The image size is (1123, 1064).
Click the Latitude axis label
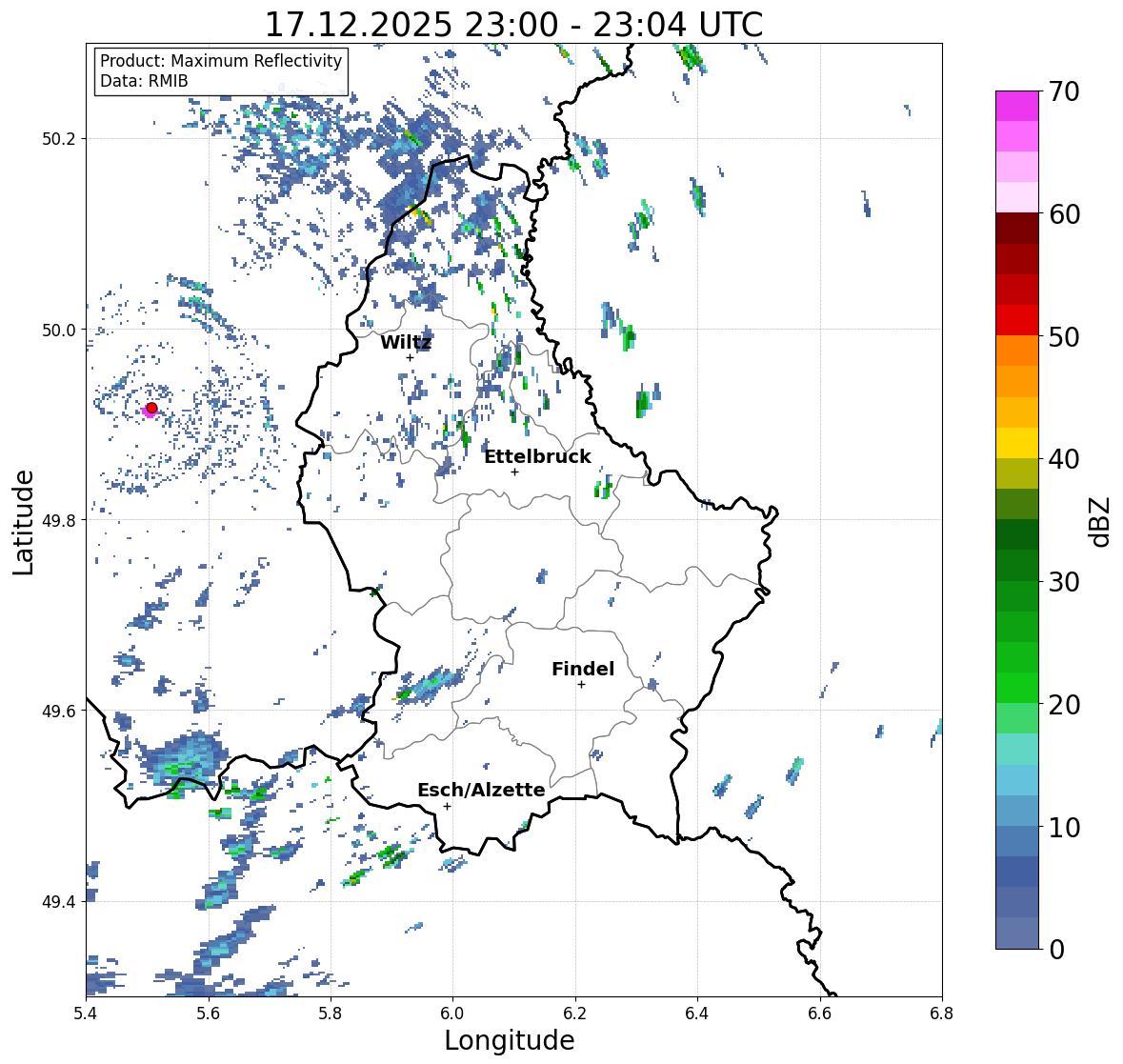[23, 522]
